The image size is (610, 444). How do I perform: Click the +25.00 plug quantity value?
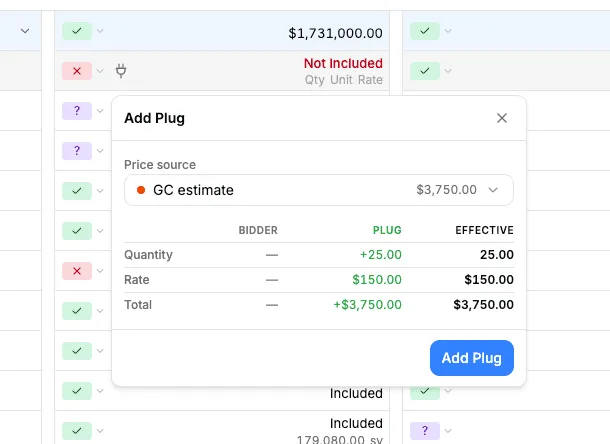pyautogui.click(x=380, y=255)
